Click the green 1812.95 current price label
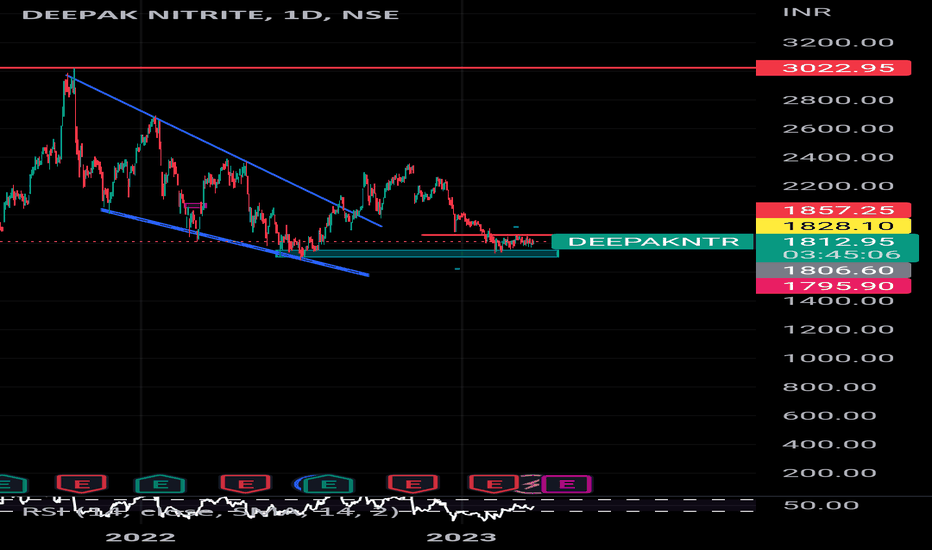Viewport: 932px width, 550px height. pos(837,241)
